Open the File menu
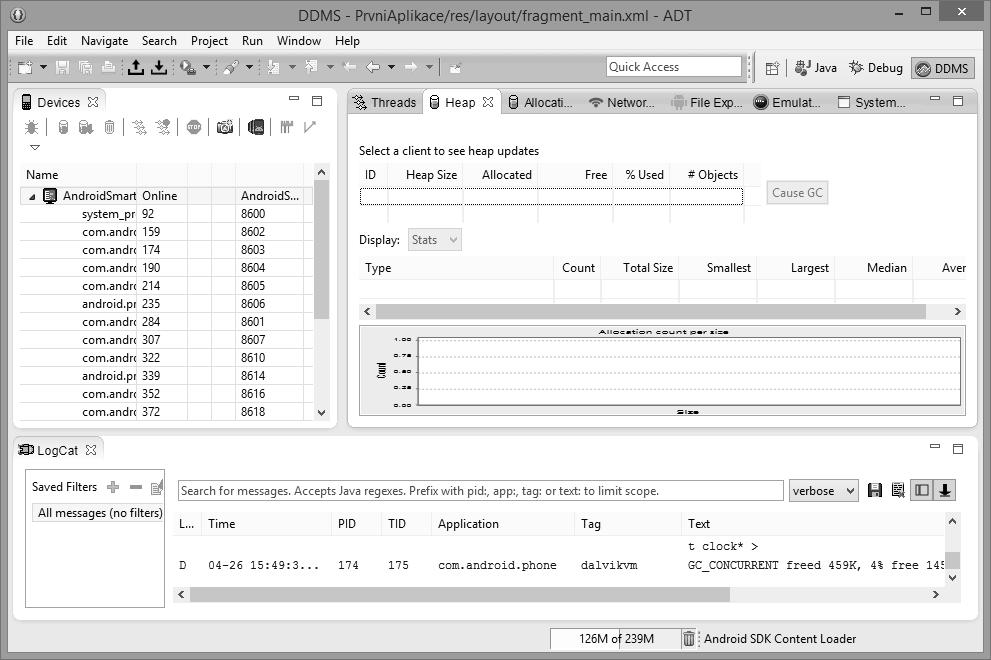 [24, 40]
